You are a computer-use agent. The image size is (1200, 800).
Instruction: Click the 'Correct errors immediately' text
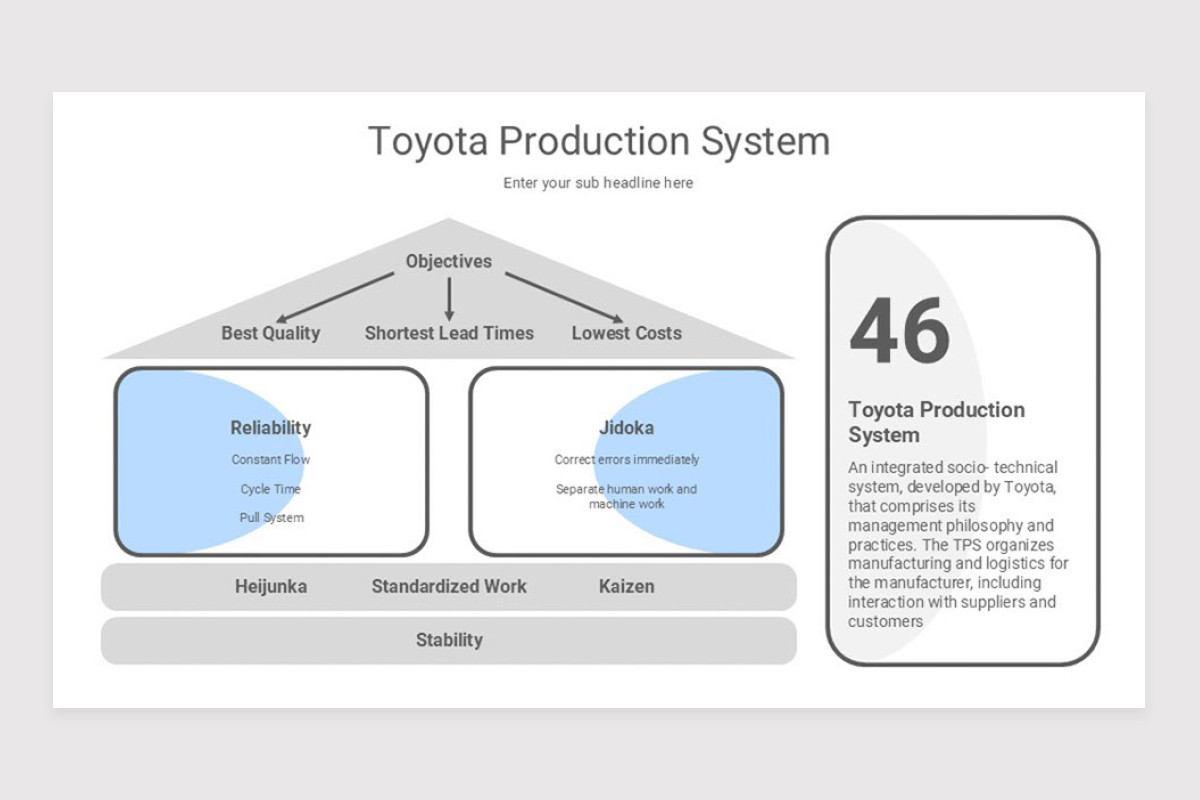tap(627, 460)
